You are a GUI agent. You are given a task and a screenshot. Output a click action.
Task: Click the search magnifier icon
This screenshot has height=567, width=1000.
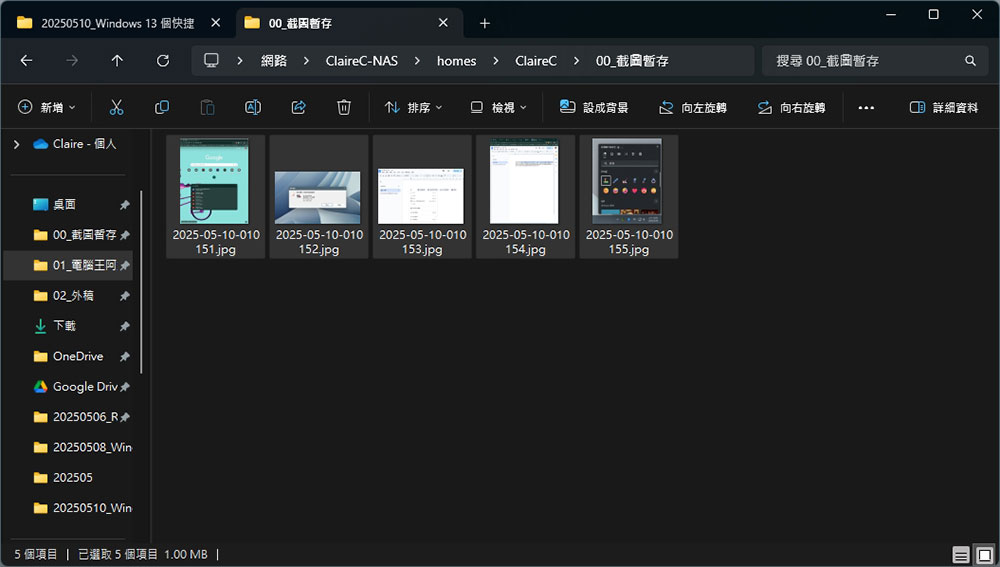click(970, 61)
